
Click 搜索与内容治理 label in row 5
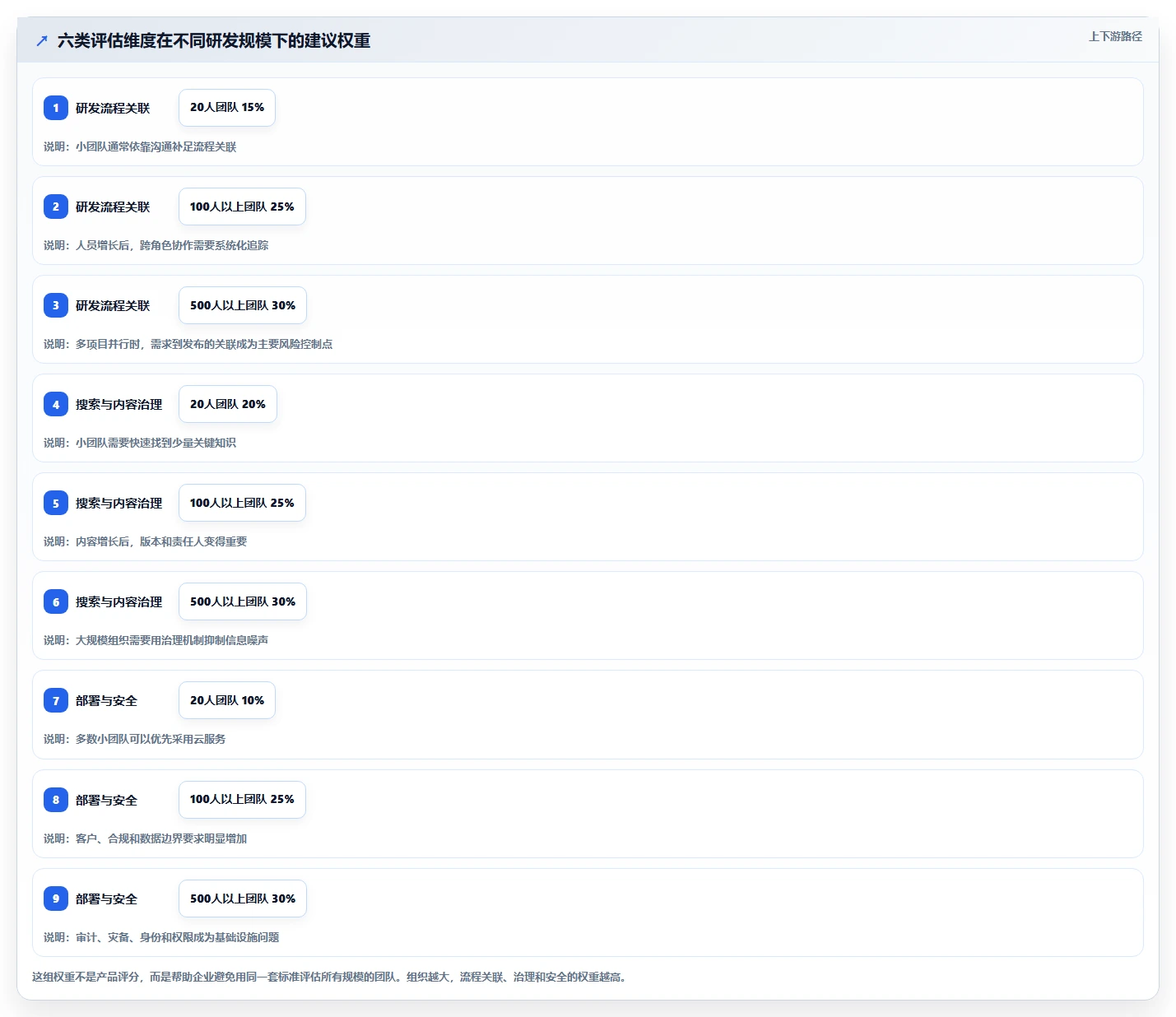pos(119,503)
